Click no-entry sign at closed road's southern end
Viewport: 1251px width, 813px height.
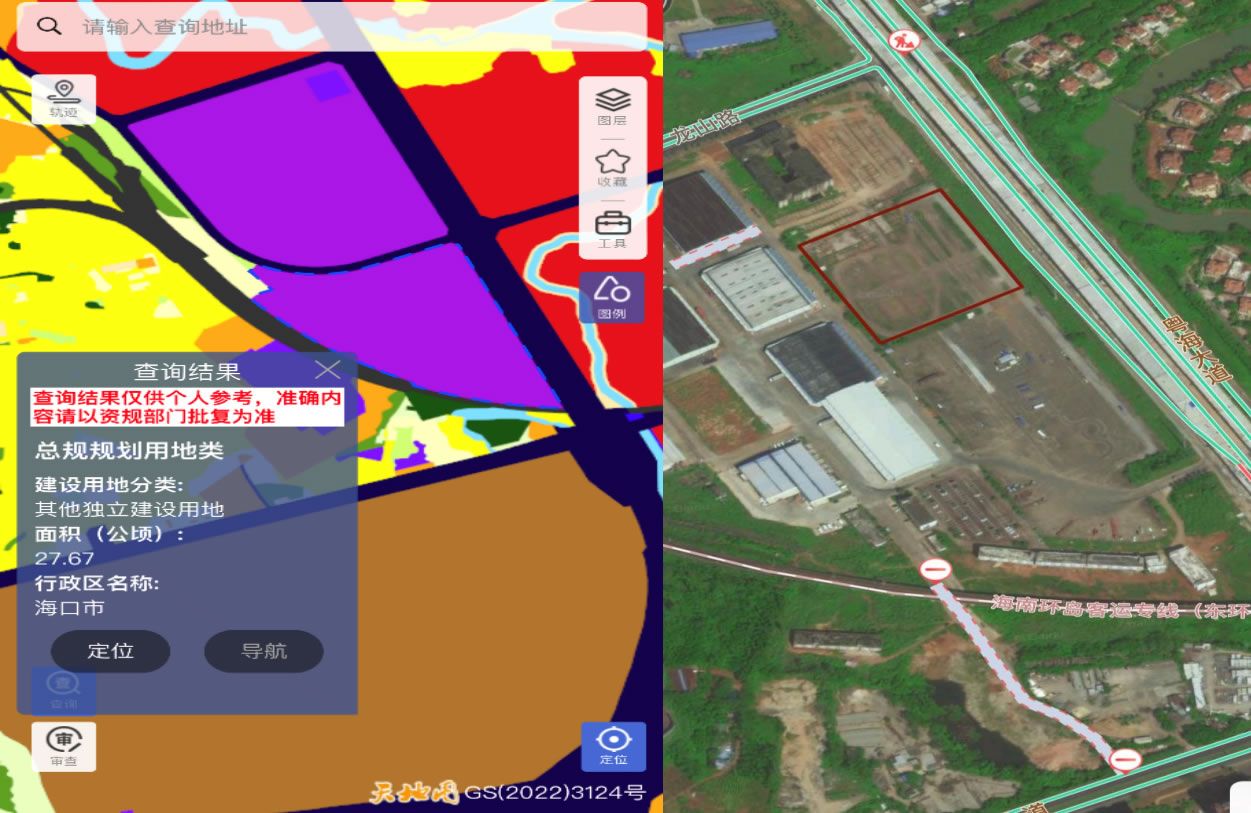[x=1125, y=760]
